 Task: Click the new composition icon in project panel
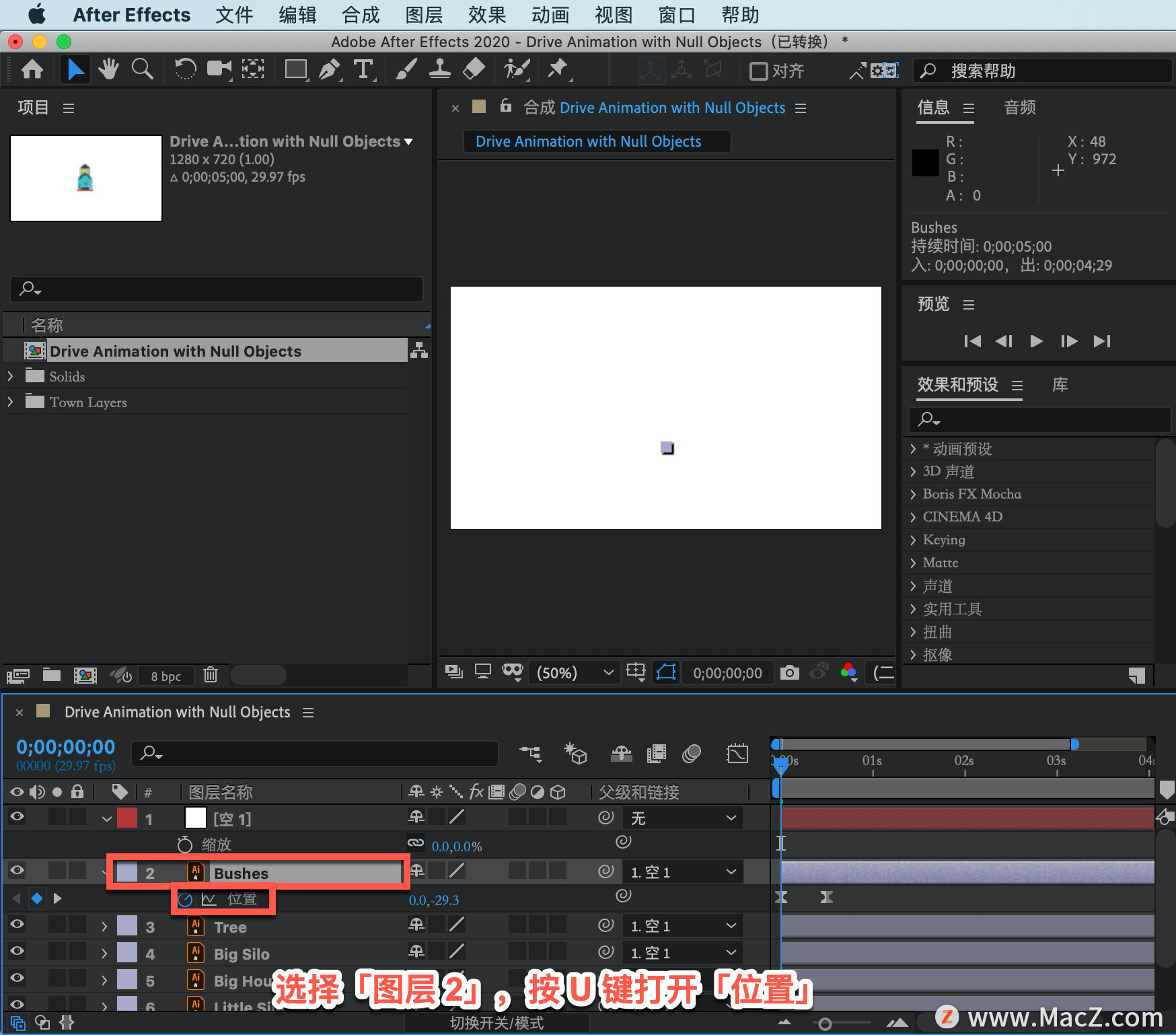point(85,675)
